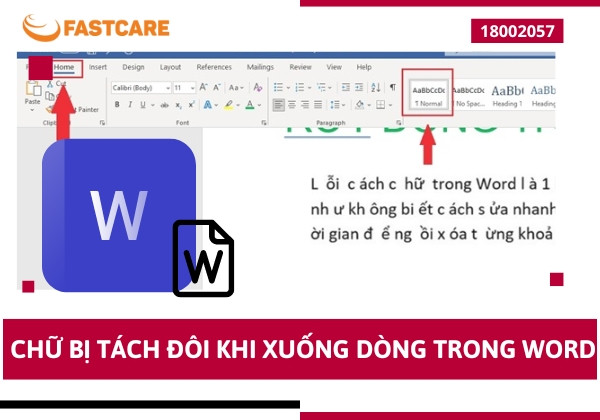Go to the References tab
This screenshot has height=420, width=600.
click(214, 67)
